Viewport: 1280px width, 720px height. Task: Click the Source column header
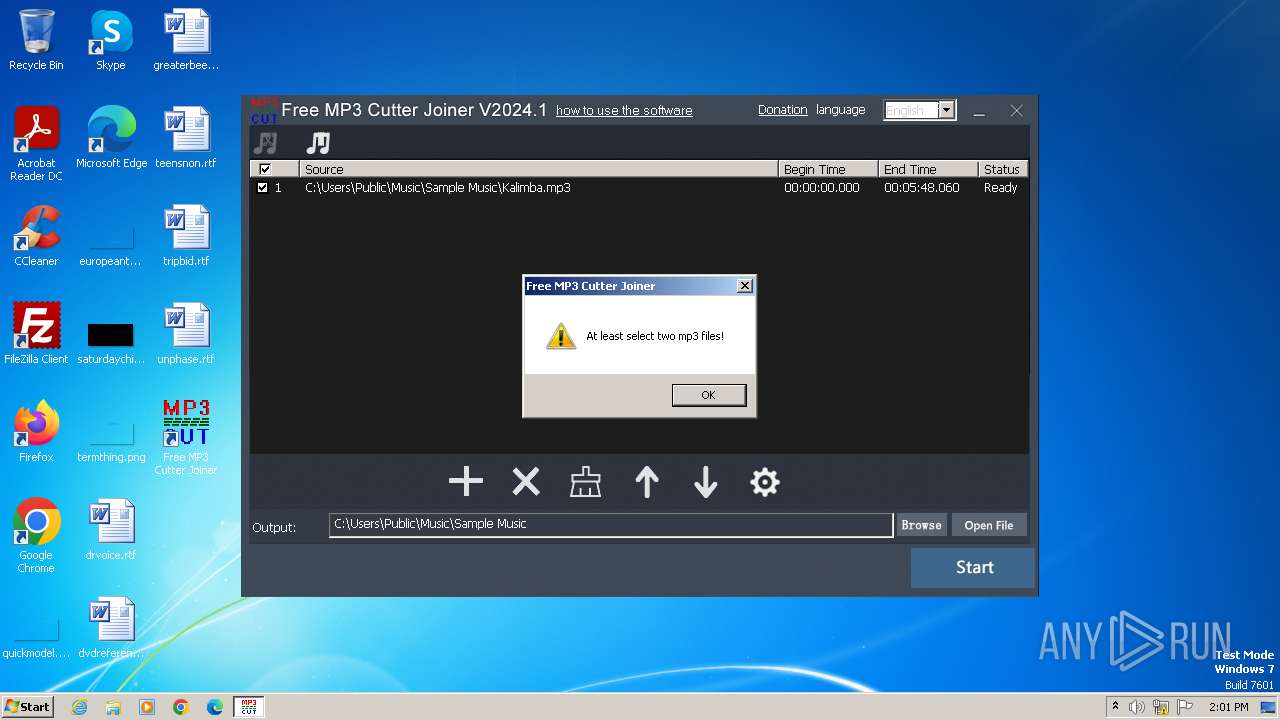[538, 169]
